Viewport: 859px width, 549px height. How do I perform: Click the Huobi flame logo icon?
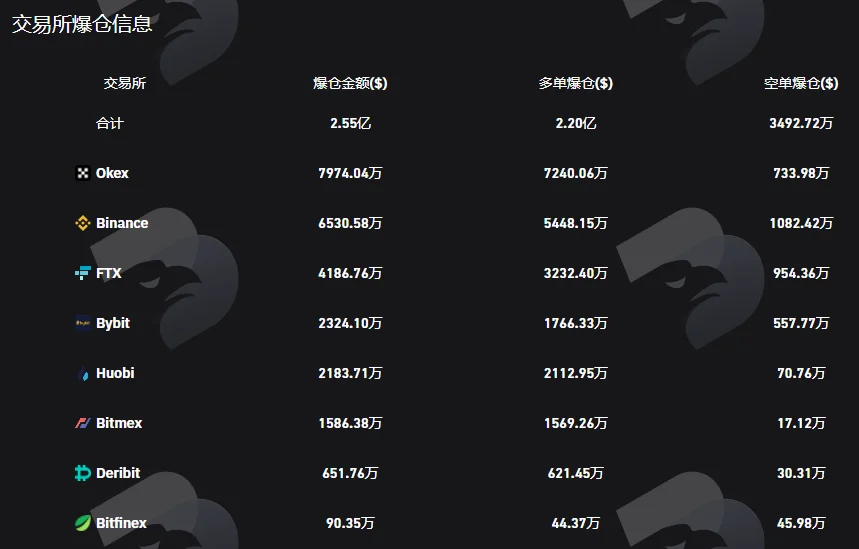pyautogui.click(x=83, y=373)
